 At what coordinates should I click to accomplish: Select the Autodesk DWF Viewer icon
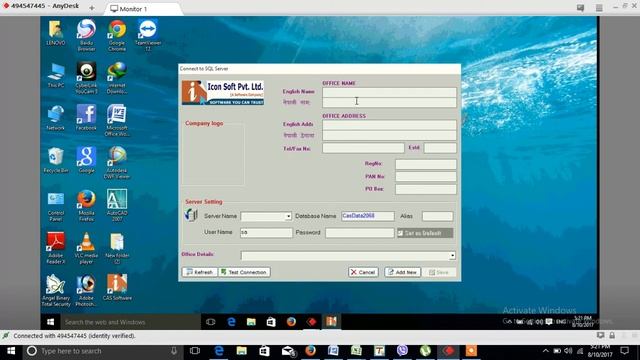117,163
